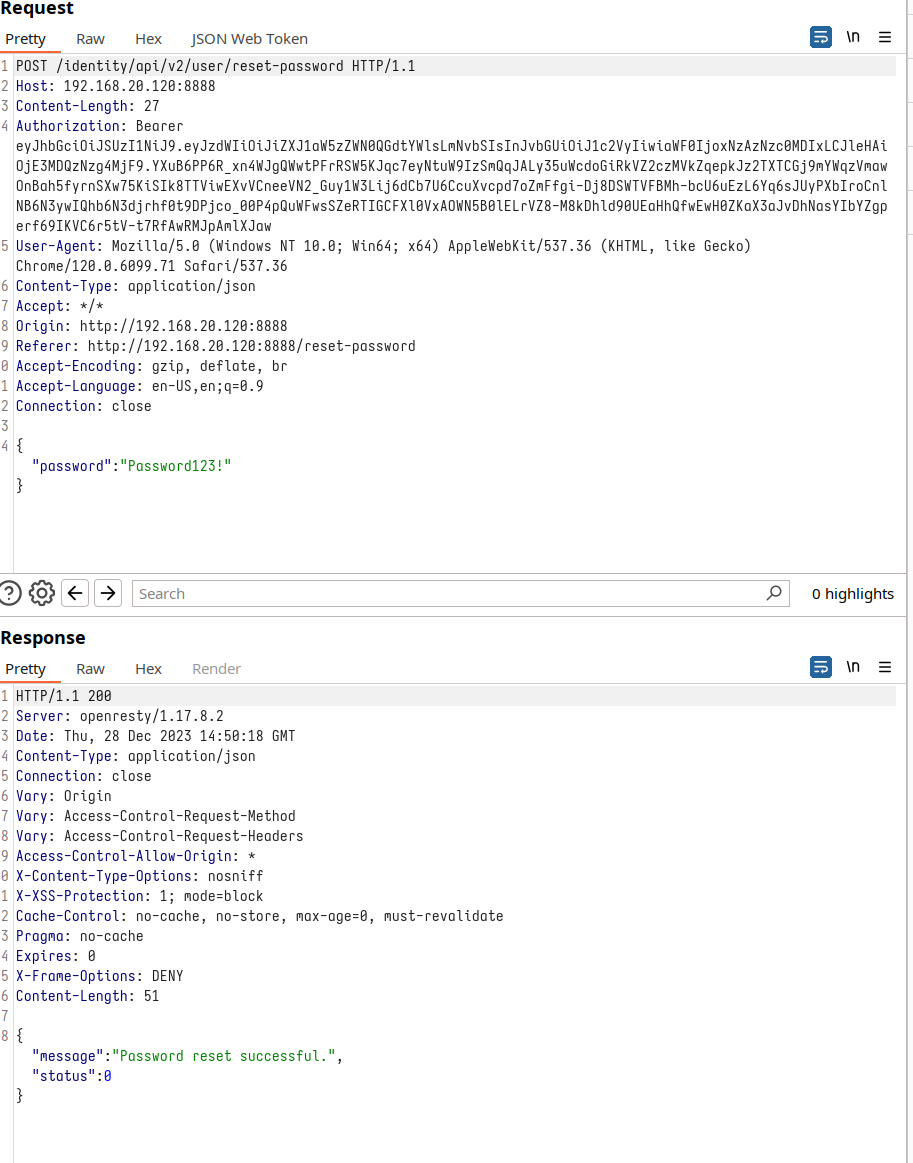Click the 0 highlights label
Image resolution: width=913 pixels, height=1163 pixels.
[x=852, y=594]
